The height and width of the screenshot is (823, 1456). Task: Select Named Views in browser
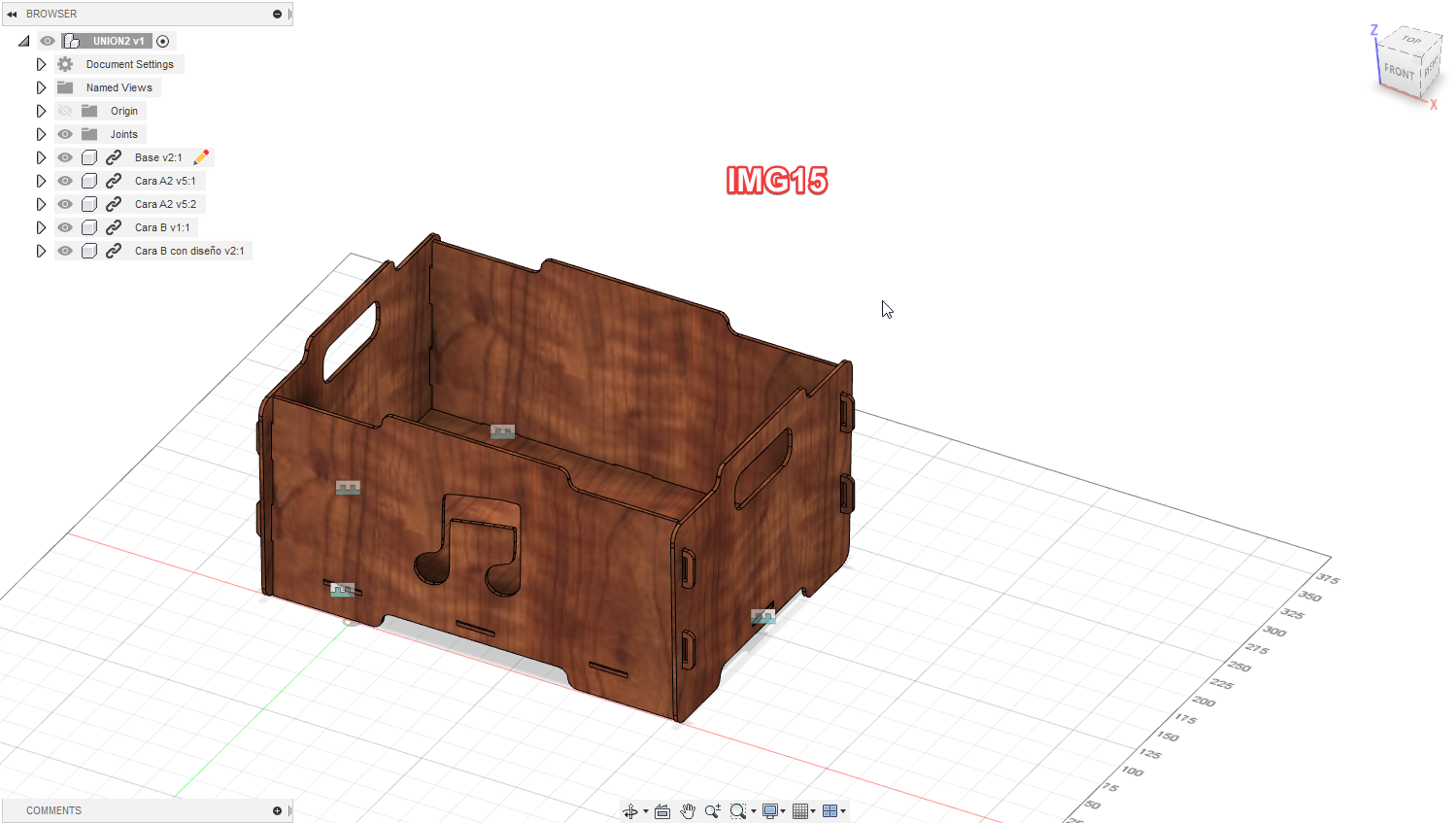tap(119, 87)
